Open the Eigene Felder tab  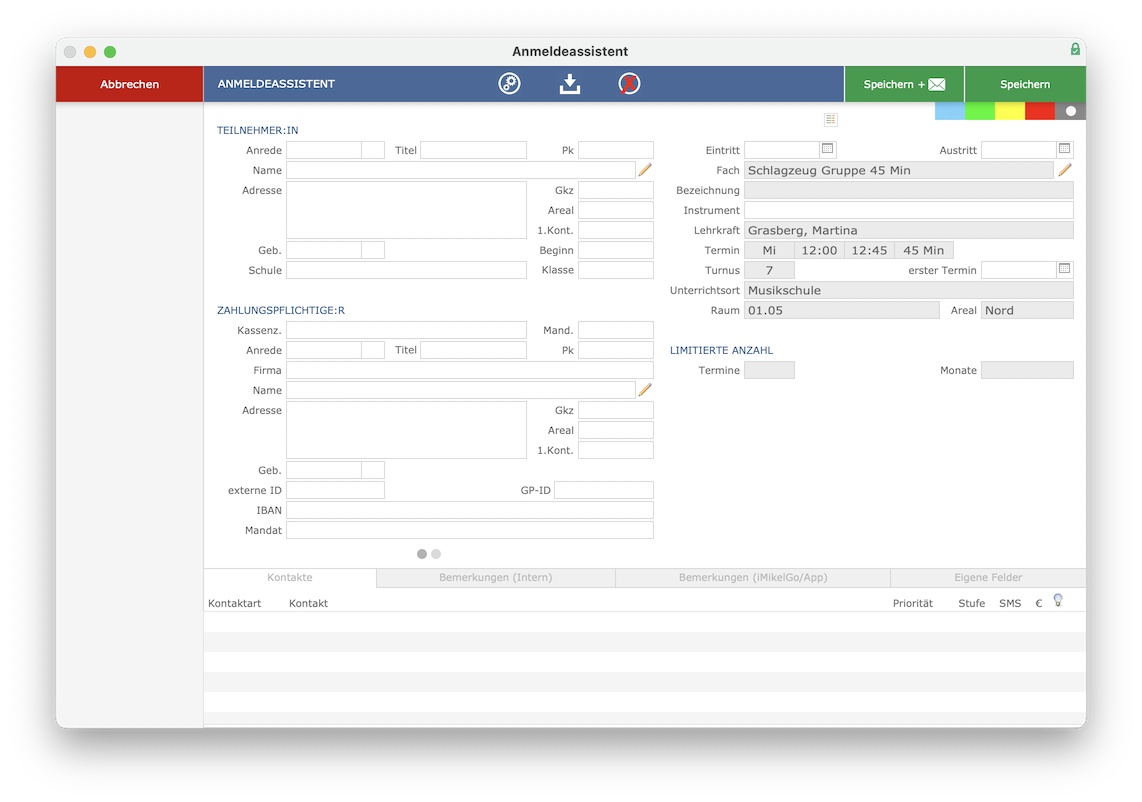[x=988, y=578]
